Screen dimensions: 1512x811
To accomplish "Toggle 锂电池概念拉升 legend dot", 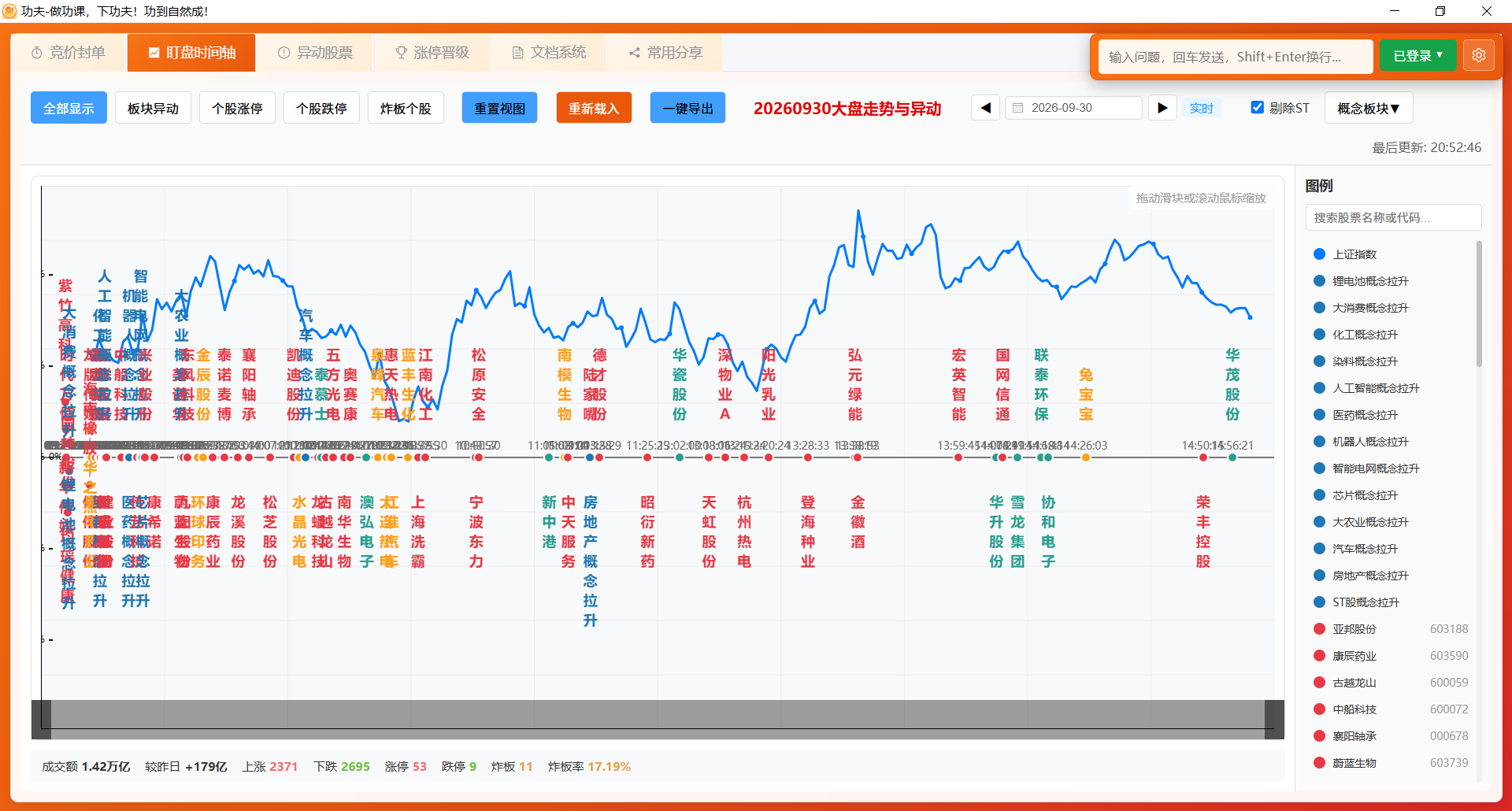I will (x=1319, y=281).
